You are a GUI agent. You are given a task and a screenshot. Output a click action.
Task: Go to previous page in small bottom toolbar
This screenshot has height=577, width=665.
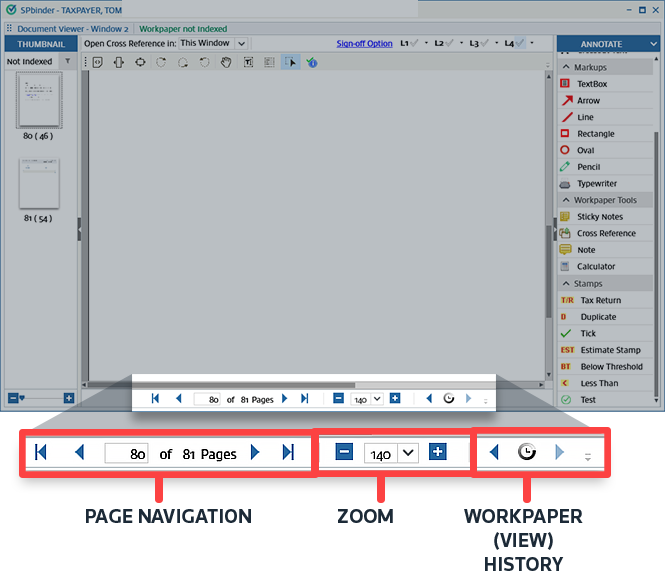[179, 399]
